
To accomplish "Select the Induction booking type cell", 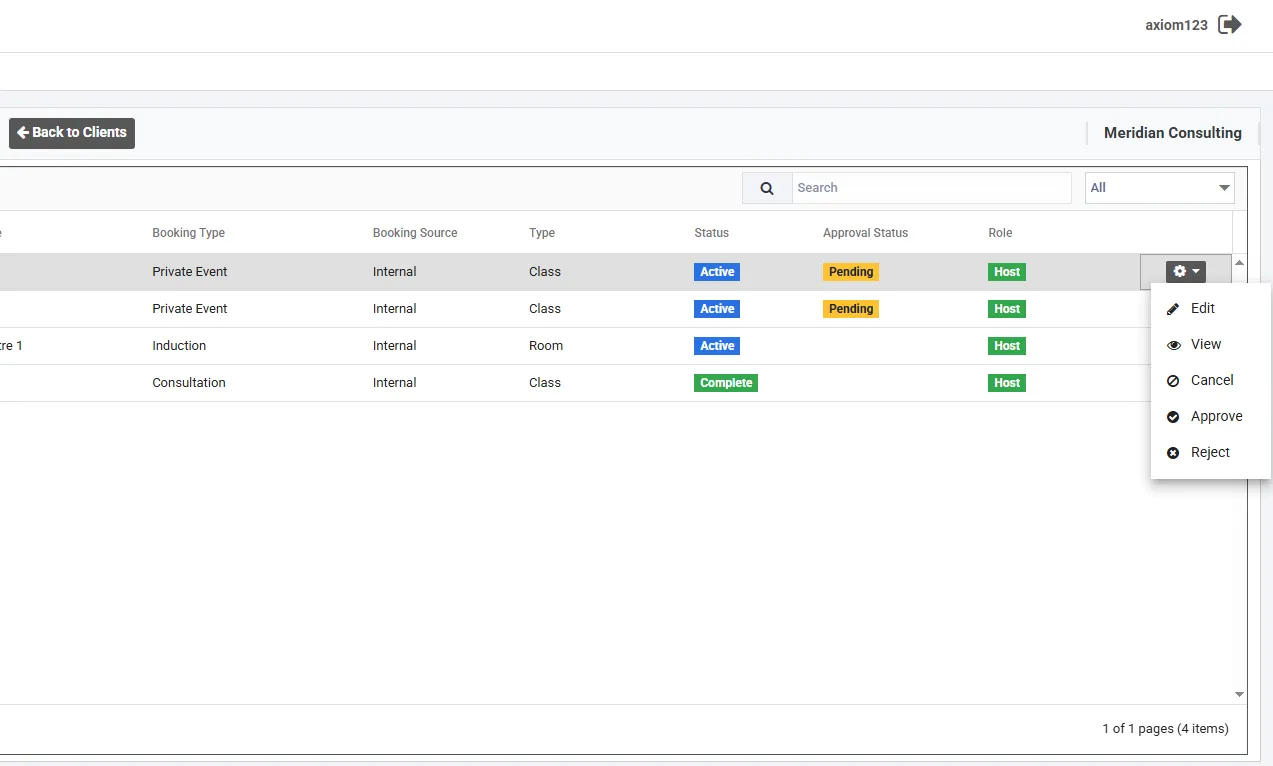I will click(179, 346).
